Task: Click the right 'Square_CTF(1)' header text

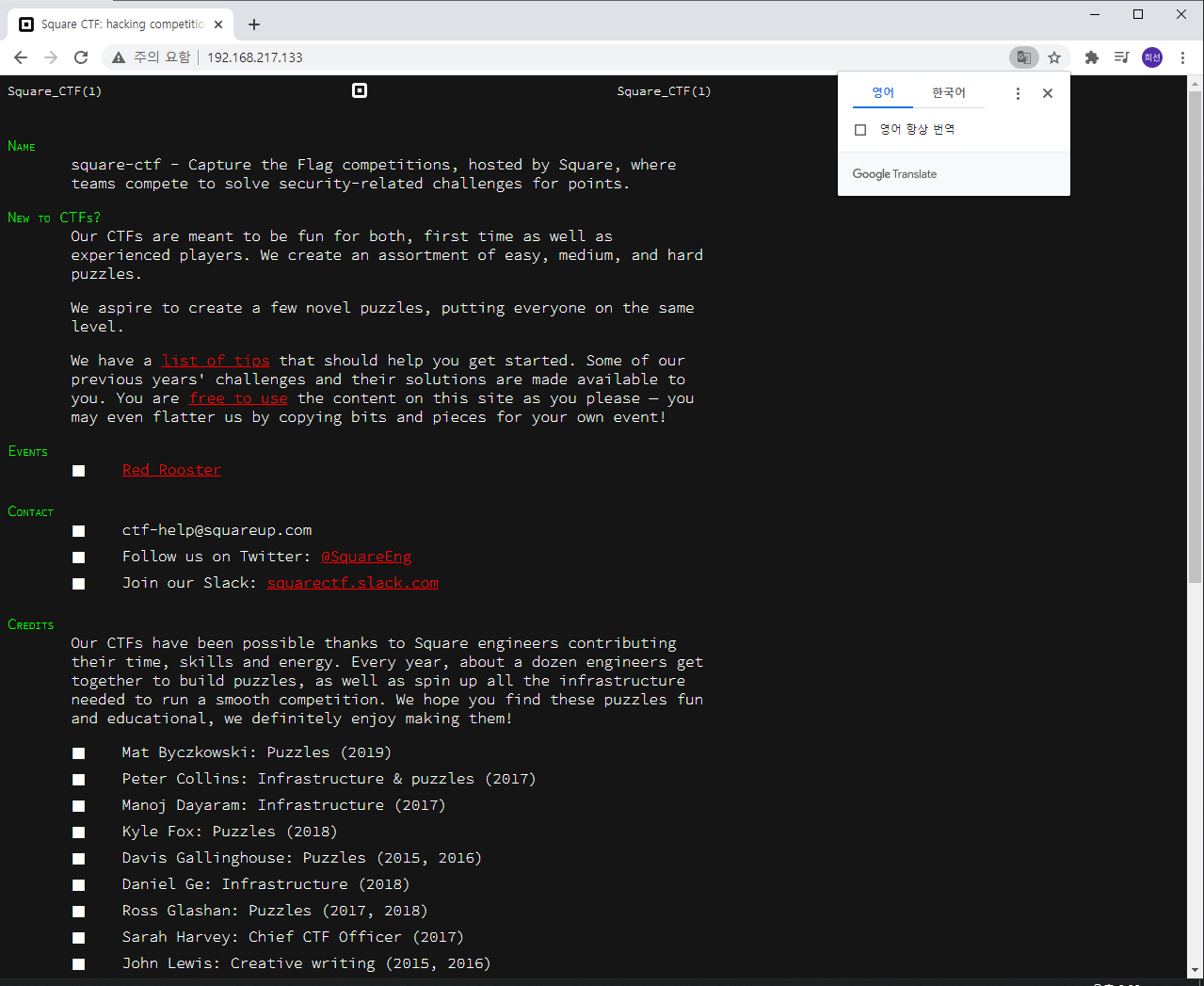Action: pyautogui.click(x=664, y=91)
